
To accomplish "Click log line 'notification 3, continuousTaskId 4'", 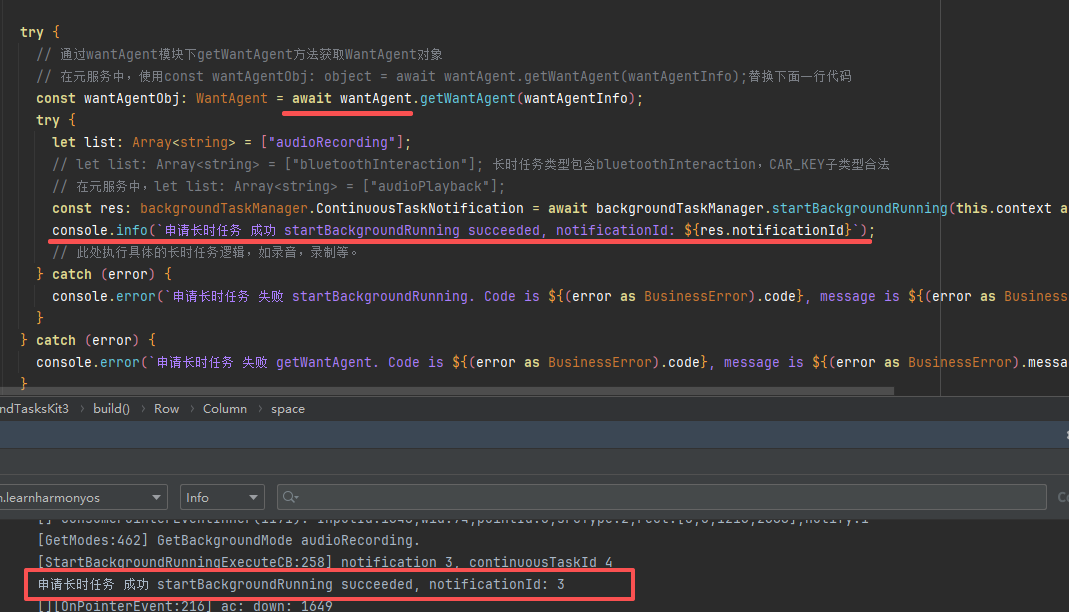I will pyautogui.click(x=325, y=562).
